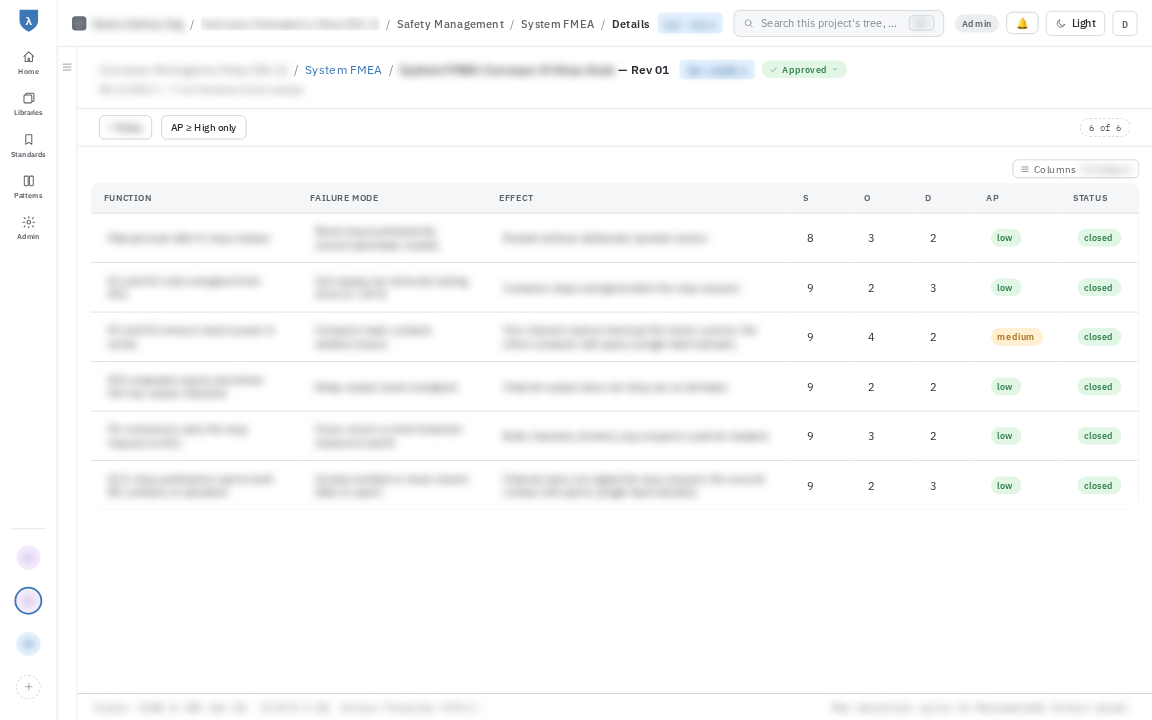Click the lambda shield logo
Image resolution: width=1152 pixels, height=720 pixels.
pyautogui.click(x=28, y=21)
